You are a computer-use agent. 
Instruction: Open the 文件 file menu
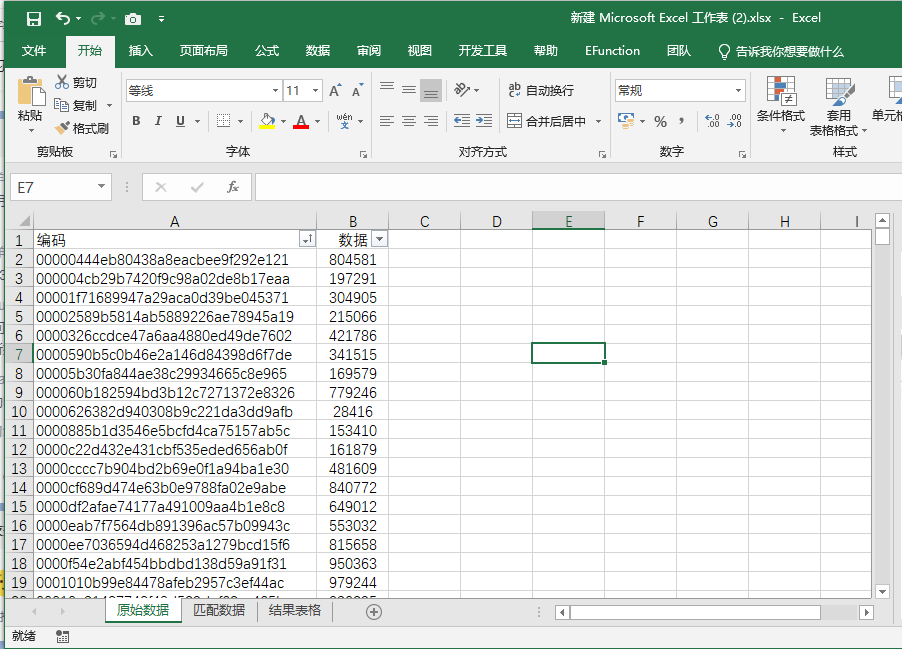pyautogui.click(x=34, y=51)
